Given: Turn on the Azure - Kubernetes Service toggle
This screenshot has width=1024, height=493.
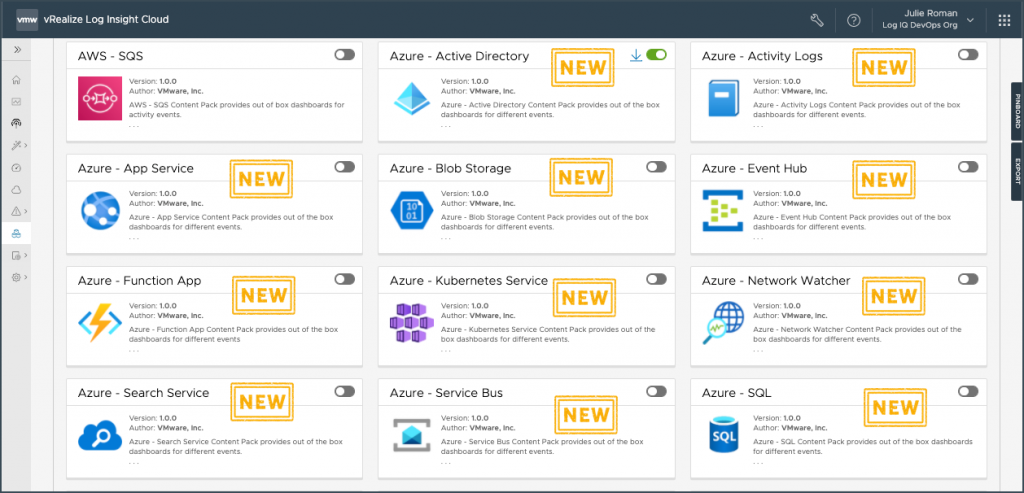Looking at the screenshot, I should pos(656,279).
